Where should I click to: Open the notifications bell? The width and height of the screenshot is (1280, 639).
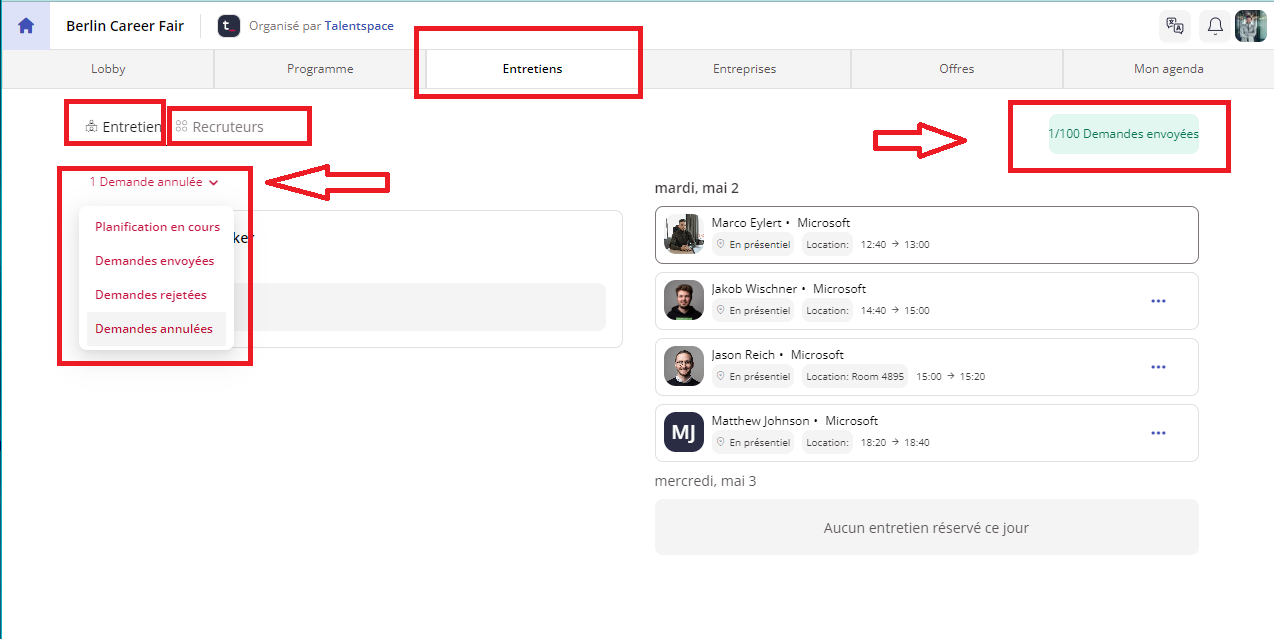coord(1215,26)
